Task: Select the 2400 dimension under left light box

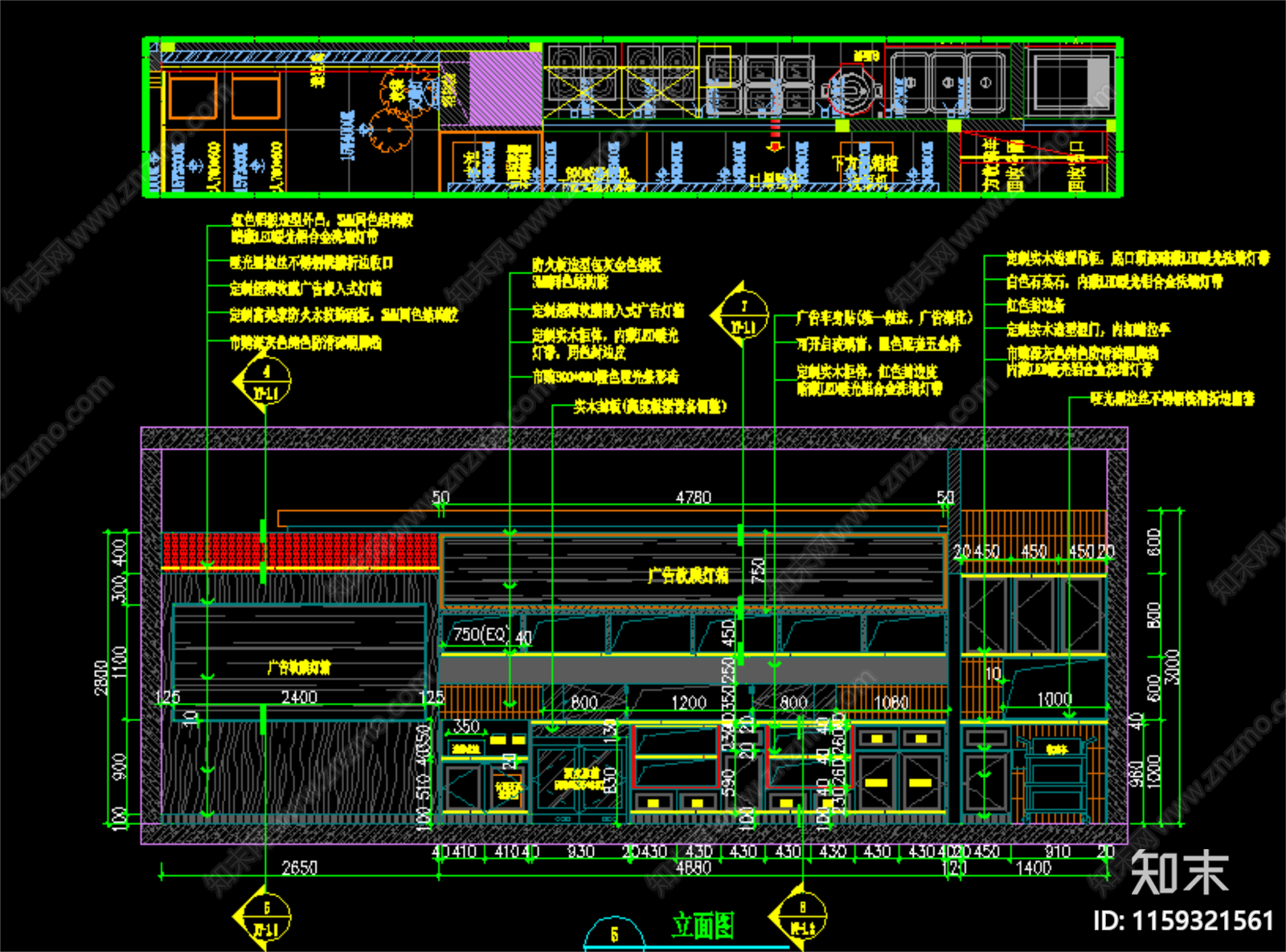Action: [x=299, y=697]
